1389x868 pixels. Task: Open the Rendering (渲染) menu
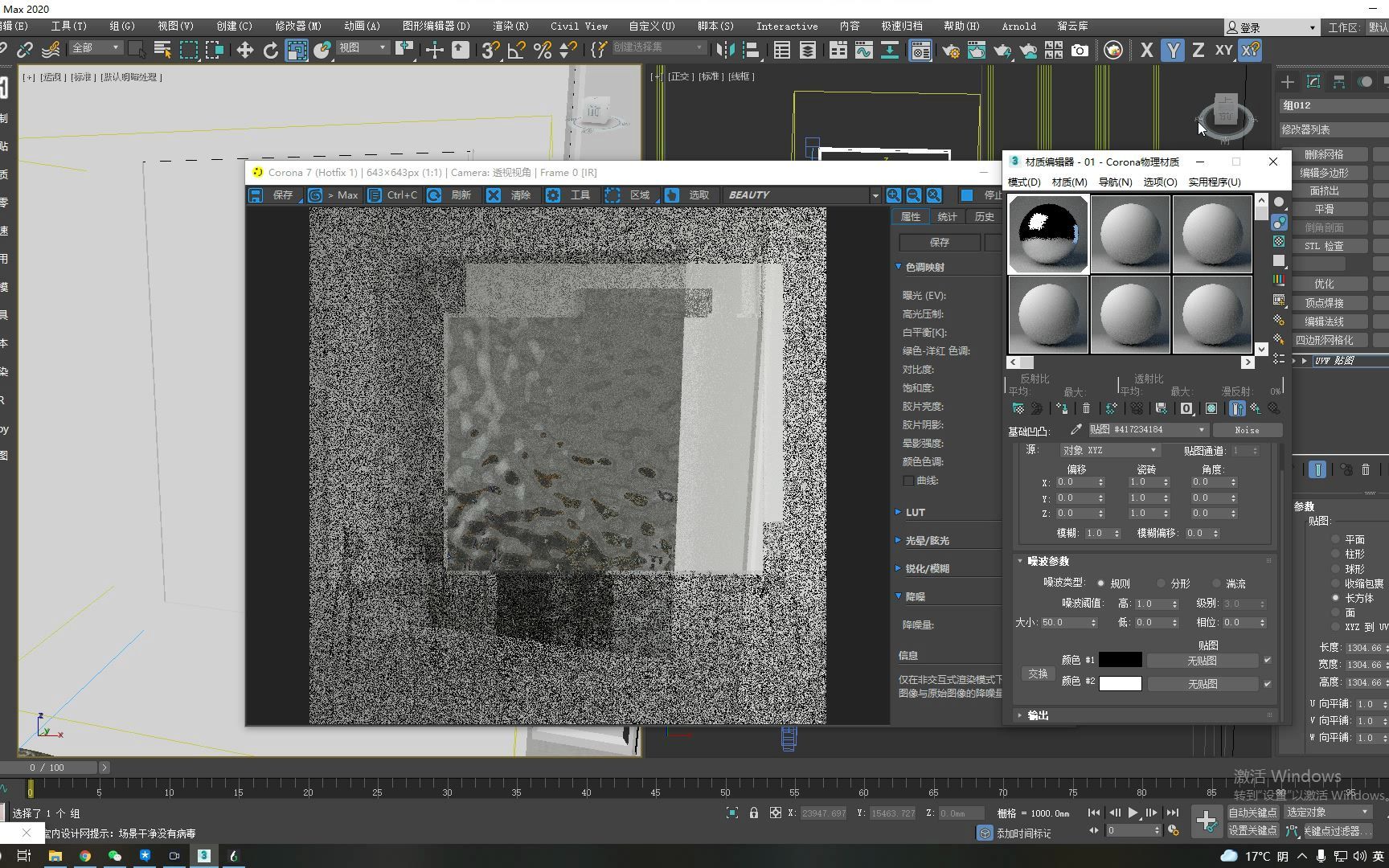(x=510, y=27)
